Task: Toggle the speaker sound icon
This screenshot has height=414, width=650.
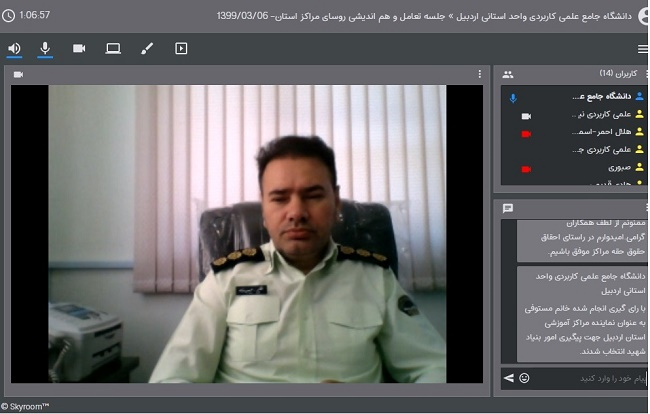Action: [14, 48]
